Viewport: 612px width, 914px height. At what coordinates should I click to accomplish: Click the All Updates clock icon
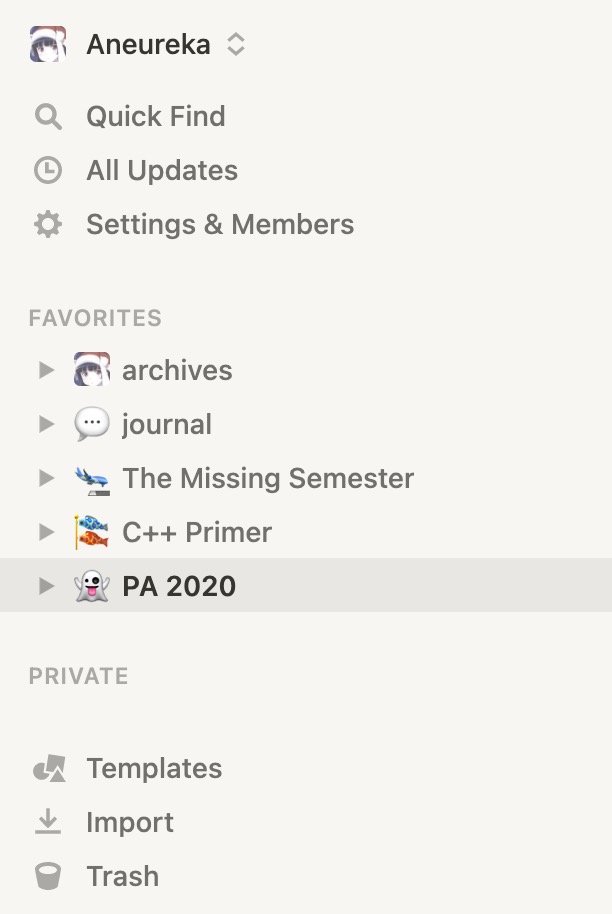coord(47,171)
